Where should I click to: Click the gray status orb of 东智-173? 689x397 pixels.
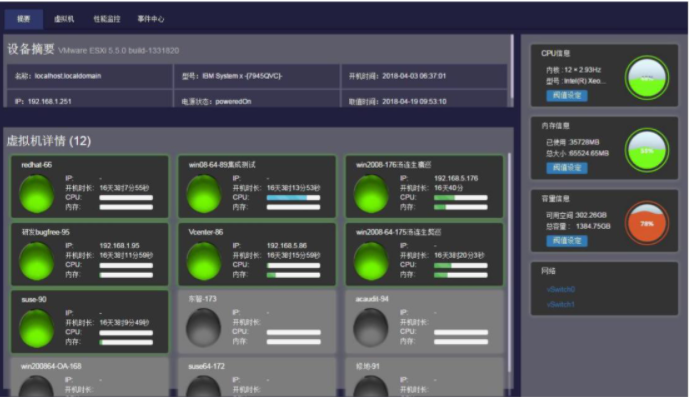pyautogui.click(x=203, y=328)
